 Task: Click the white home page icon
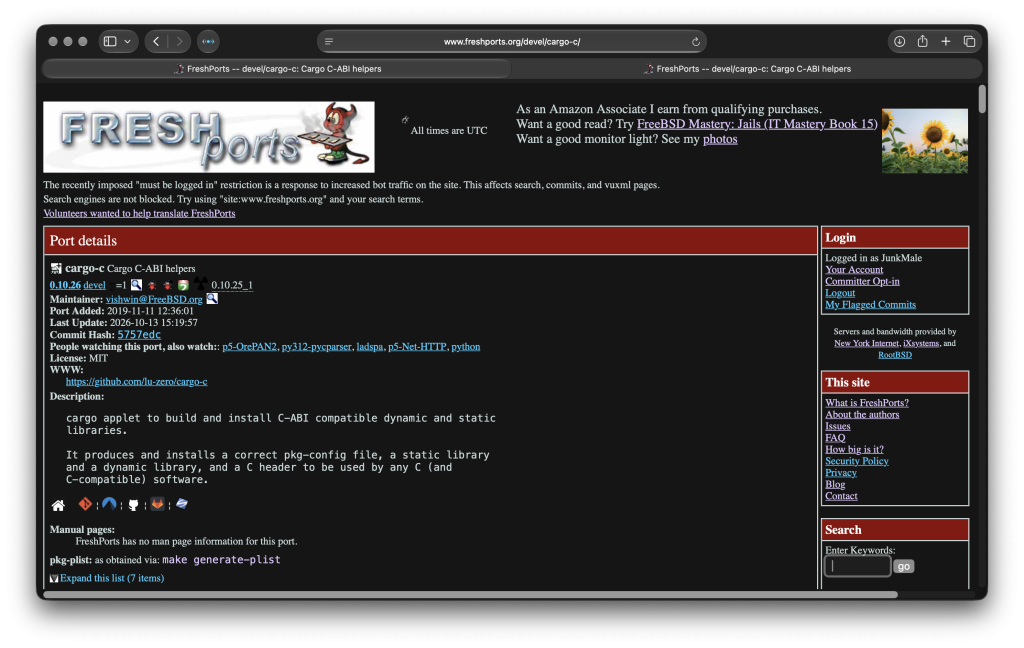click(58, 505)
